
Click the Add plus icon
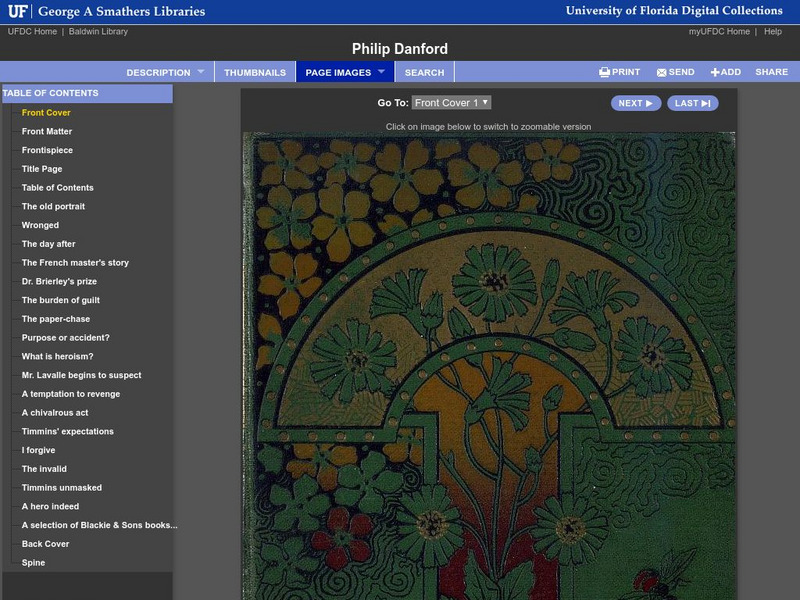715,73
